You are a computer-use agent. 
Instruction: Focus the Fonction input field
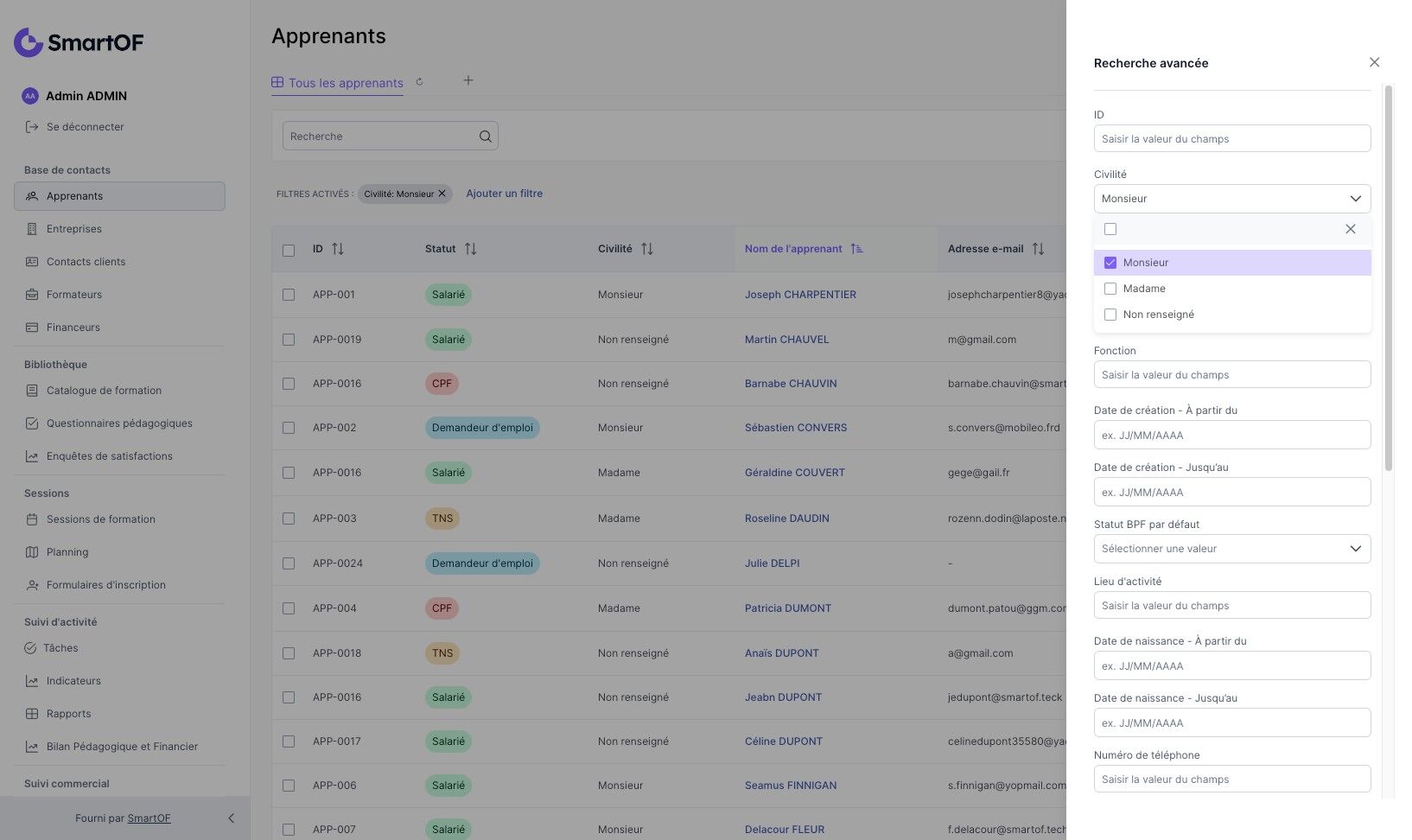point(1231,375)
